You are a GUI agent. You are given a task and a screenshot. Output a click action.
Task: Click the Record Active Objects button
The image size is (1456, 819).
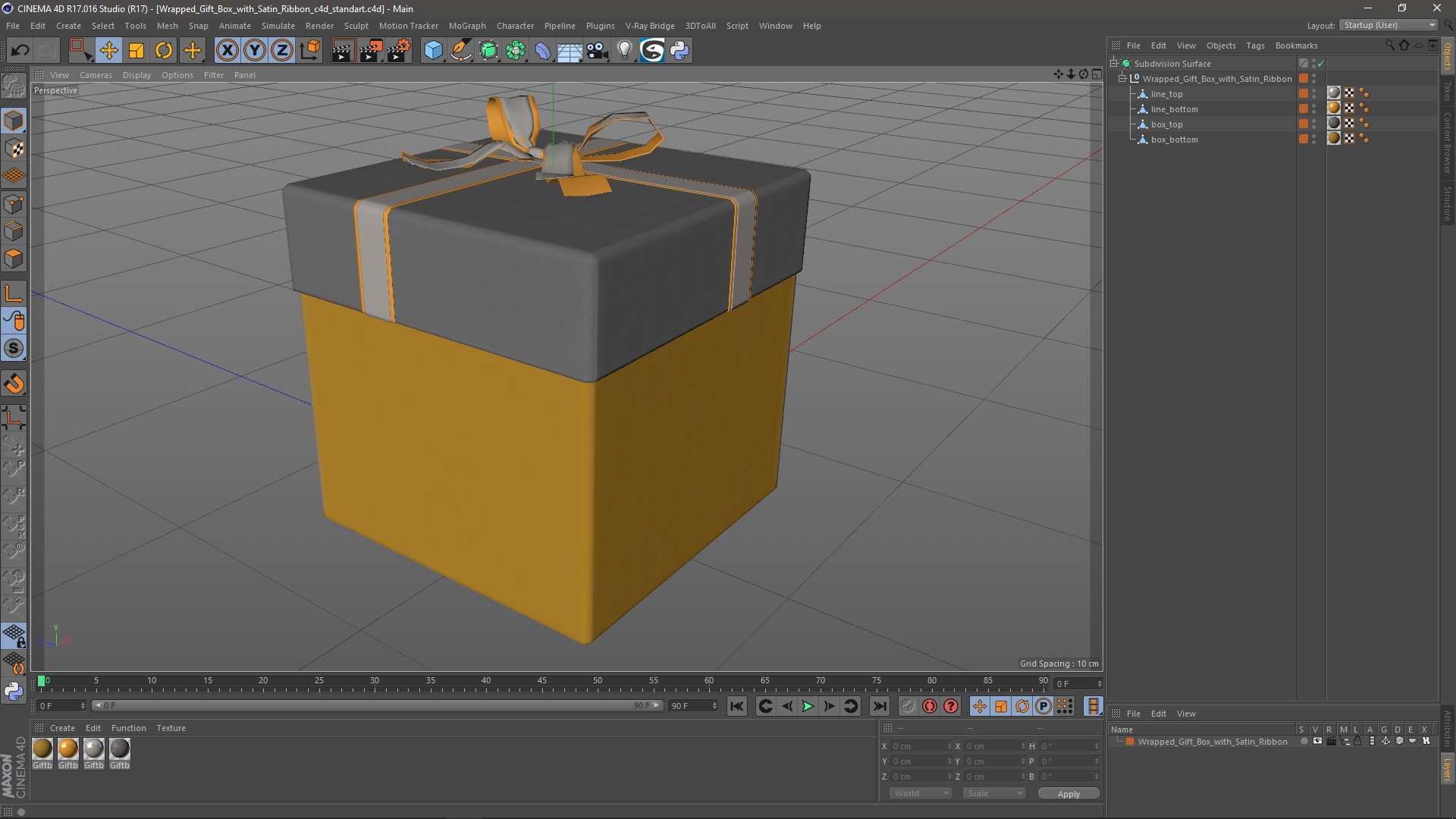tap(908, 707)
